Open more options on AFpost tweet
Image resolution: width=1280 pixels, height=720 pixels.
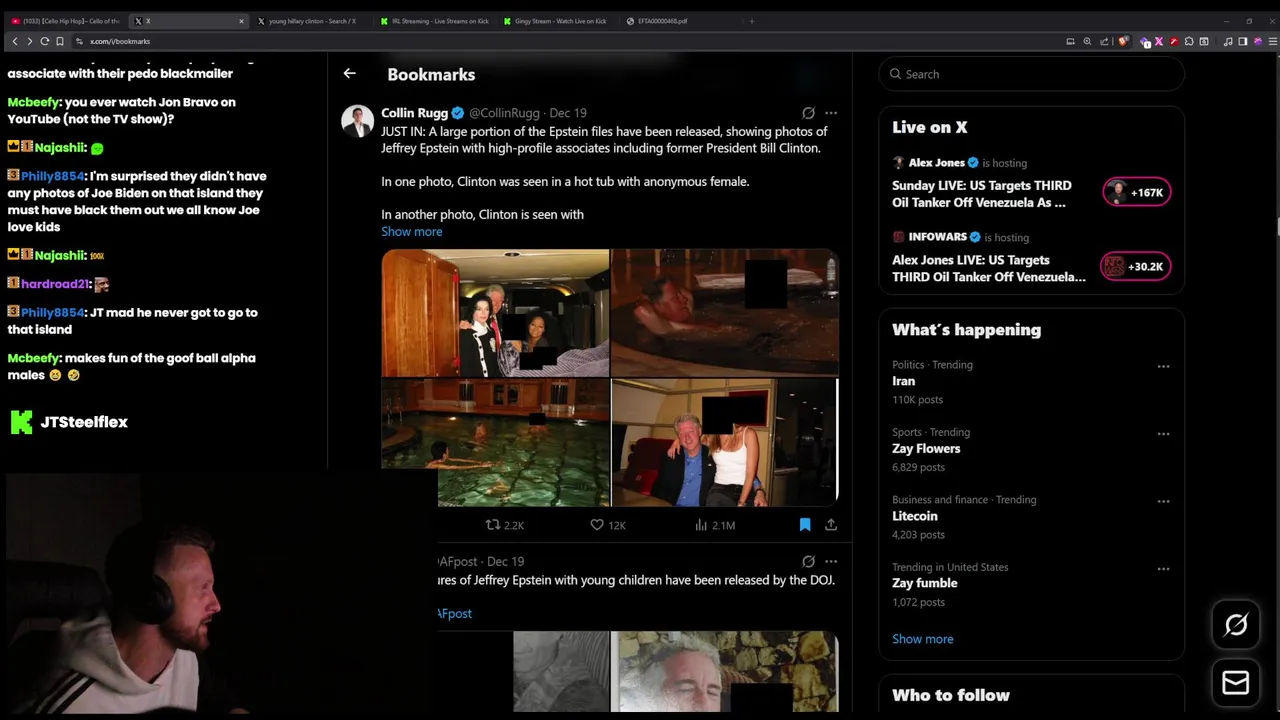point(831,561)
